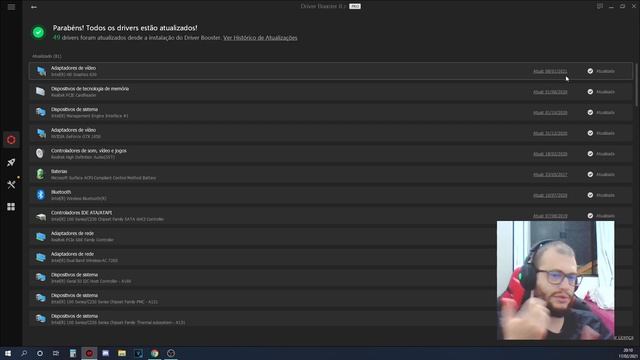
Task: Select the Dispositivos de tecnologia de memória row
Action: pyautogui.click(x=331, y=92)
